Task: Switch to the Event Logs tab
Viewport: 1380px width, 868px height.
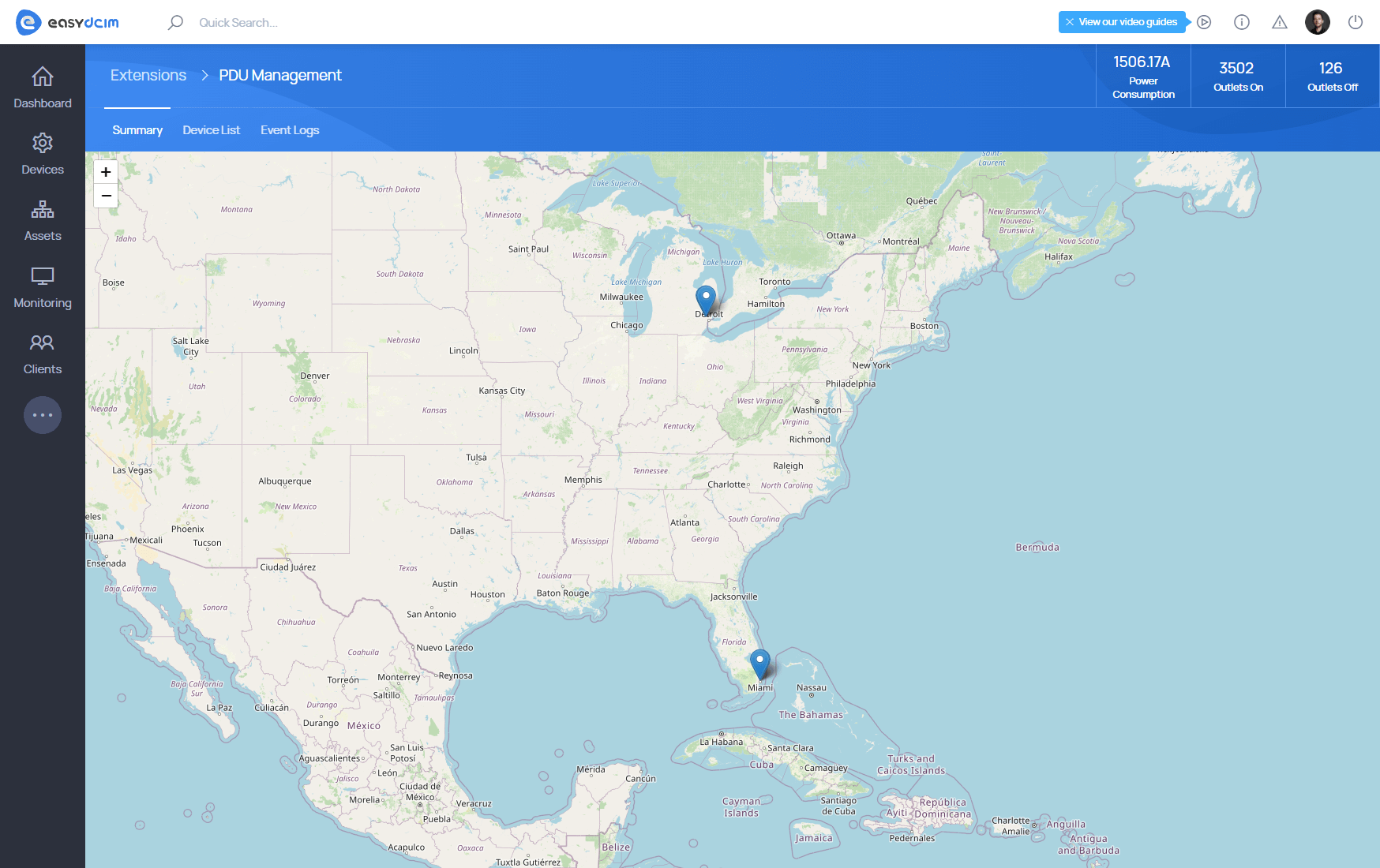Action: [x=290, y=130]
